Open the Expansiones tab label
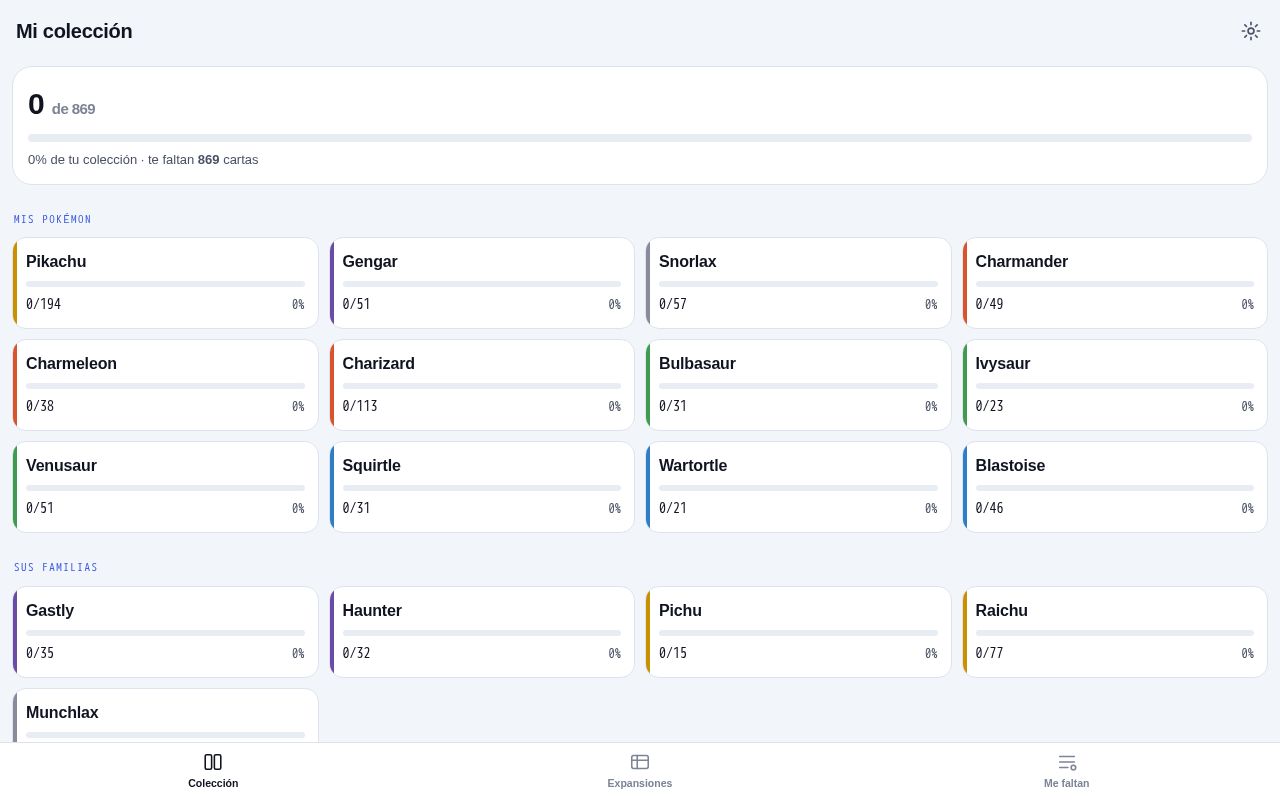The width and height of the screenshot is (1280, 800). (x=640, y=783)
